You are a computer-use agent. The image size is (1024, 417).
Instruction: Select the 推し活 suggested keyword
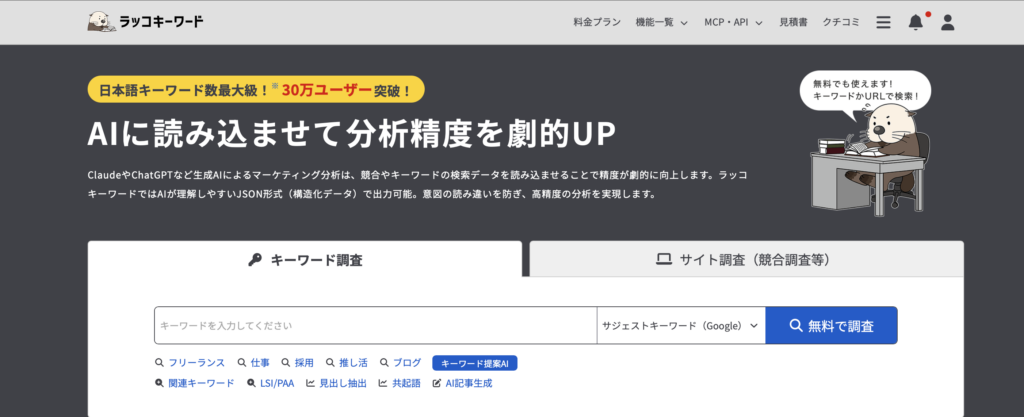tap(353, 363)
